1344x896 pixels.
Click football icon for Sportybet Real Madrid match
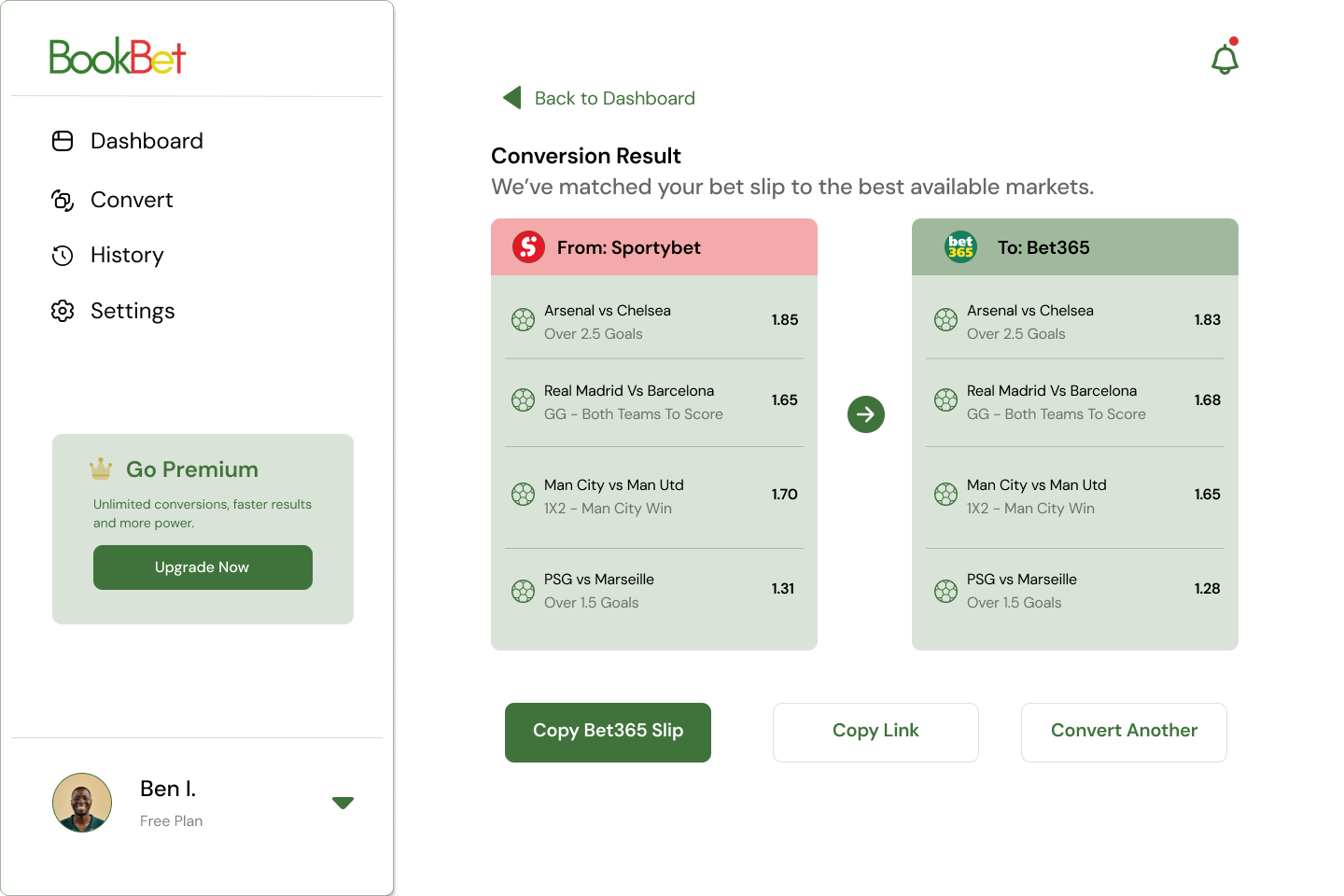pyautogui.click(x=524, y=400)
